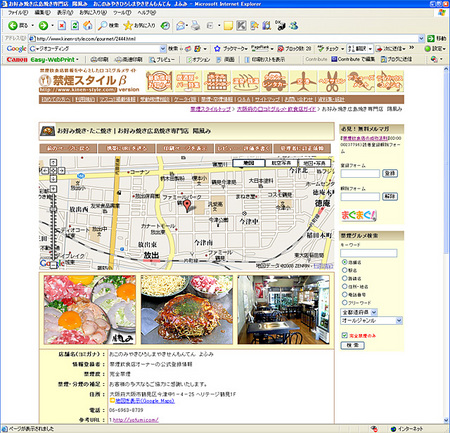Screen dimensions: 450x433
Task: Select the フリーワード radio button
Action: tap(345, 303)
